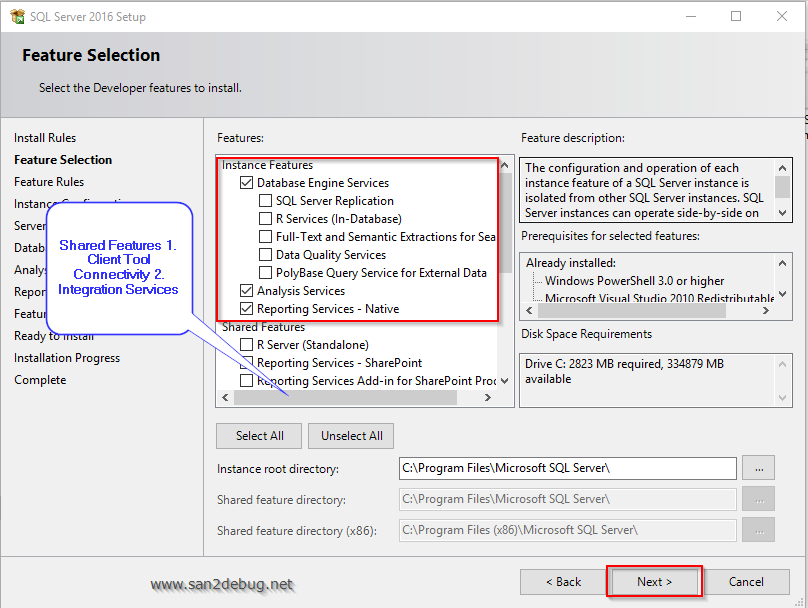This screenshot has width=808, height=608.
Task: Open Install Rules step in sidebar
Action: [45, 138]
